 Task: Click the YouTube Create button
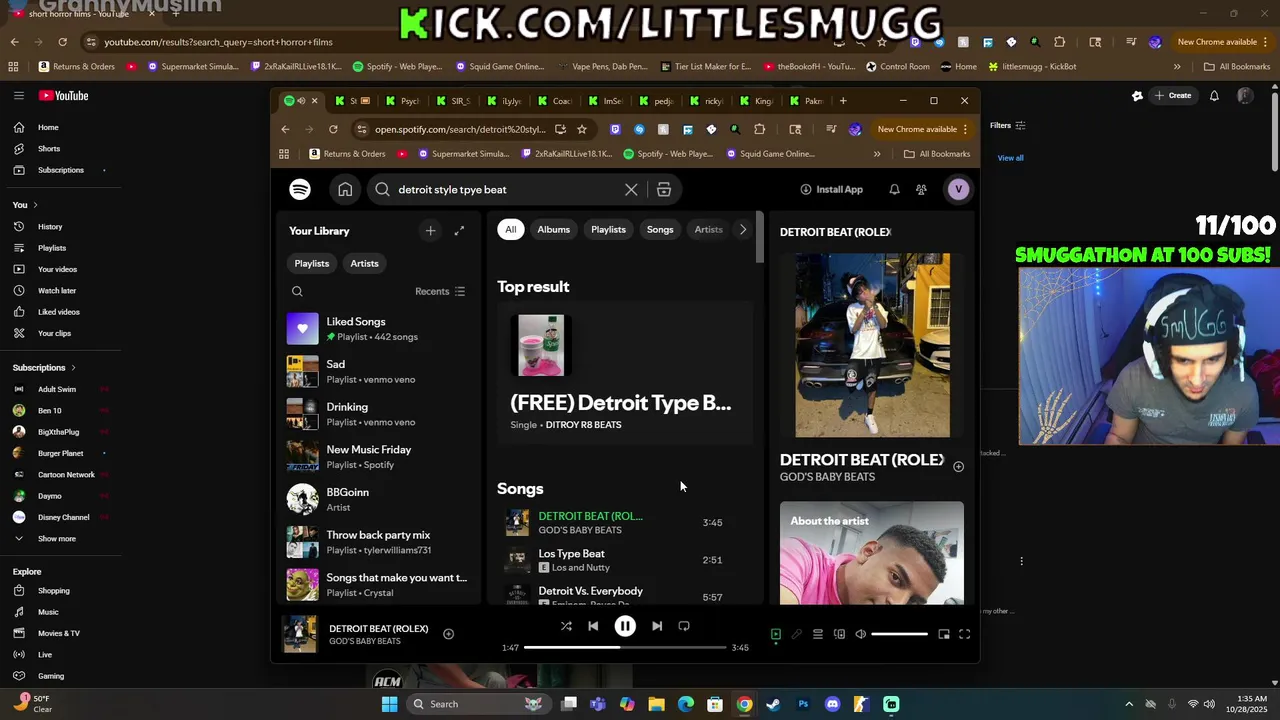tap(1172, 96)
